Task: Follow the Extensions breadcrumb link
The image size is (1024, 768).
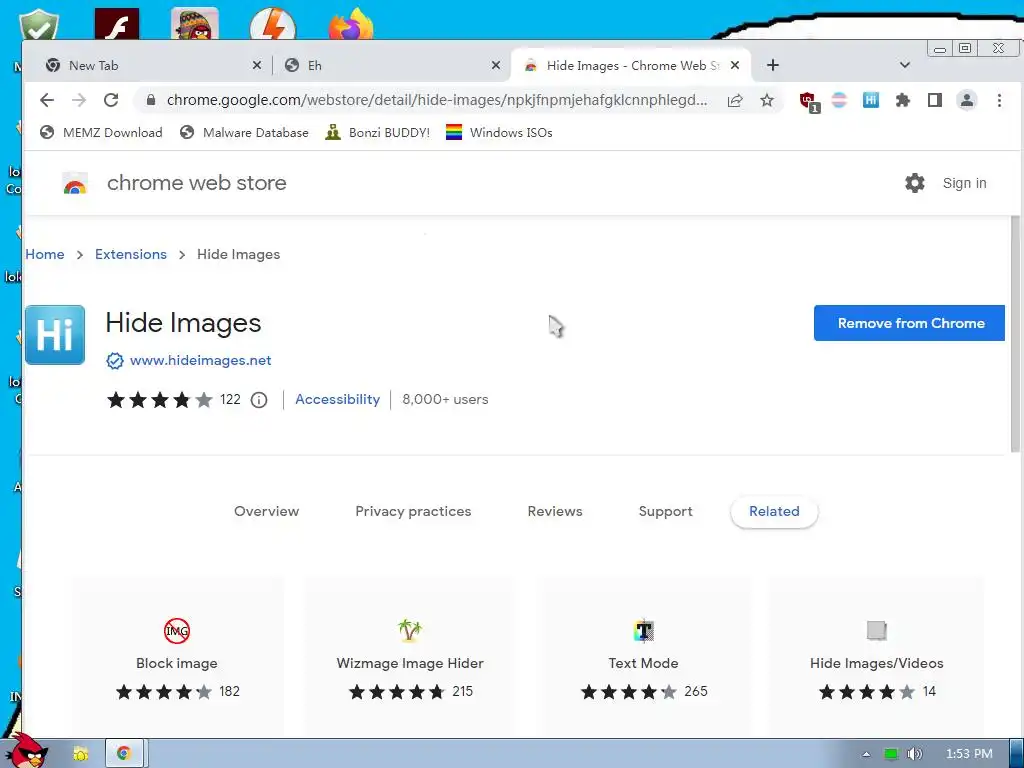Action: pos(131,254)
